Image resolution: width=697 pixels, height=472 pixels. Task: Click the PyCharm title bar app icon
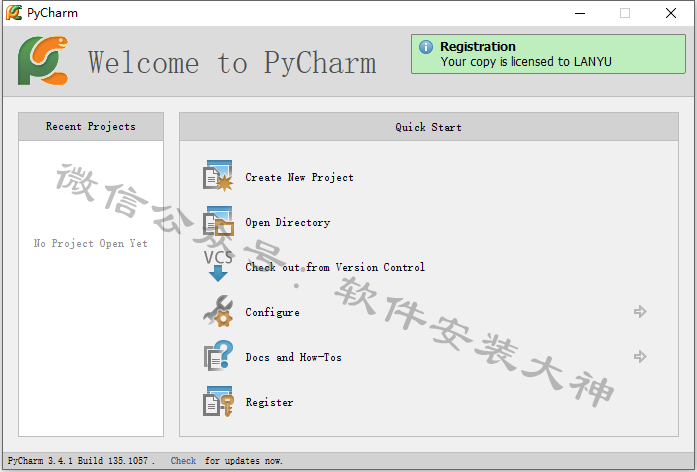tap(14, 12)
